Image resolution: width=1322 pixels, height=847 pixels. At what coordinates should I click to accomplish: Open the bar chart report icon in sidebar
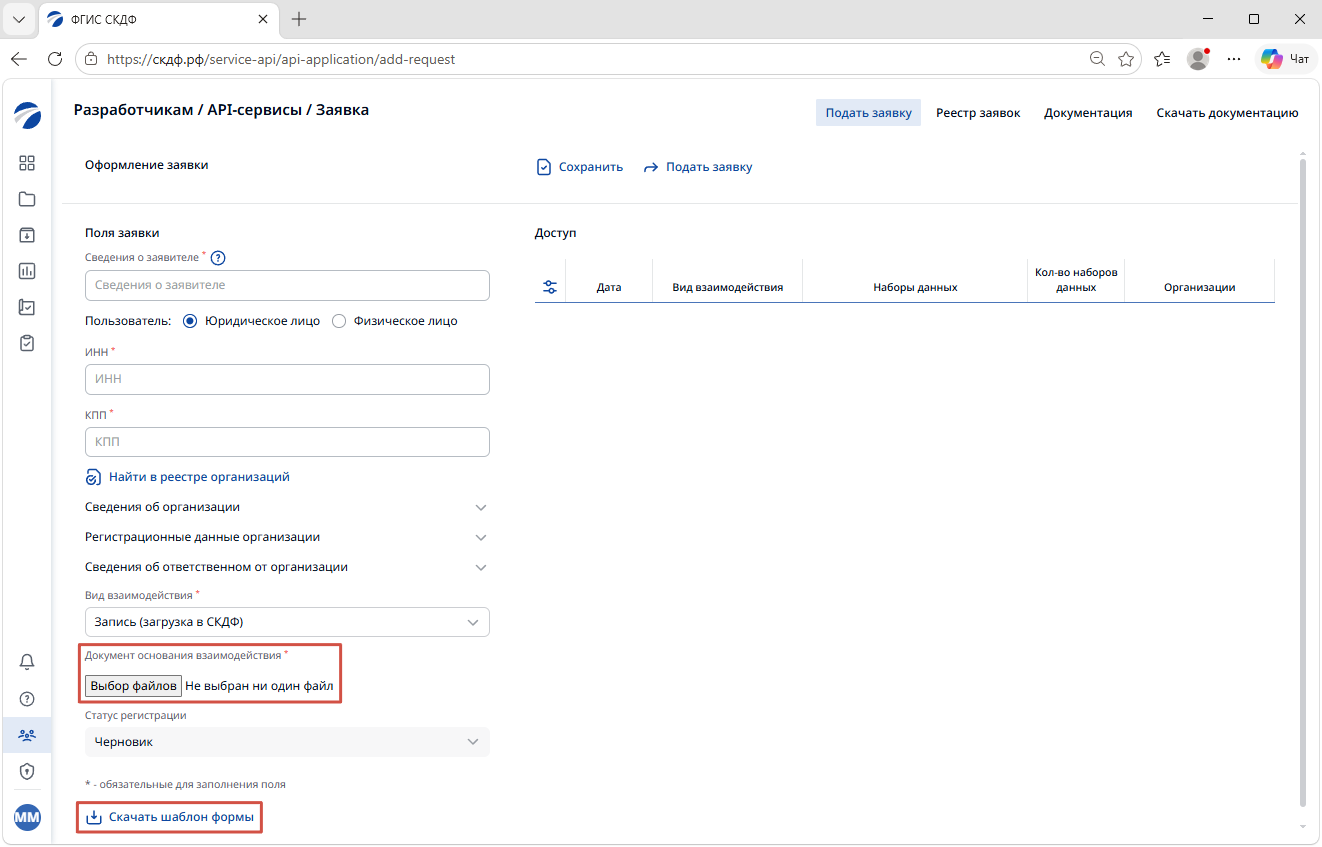27,271
